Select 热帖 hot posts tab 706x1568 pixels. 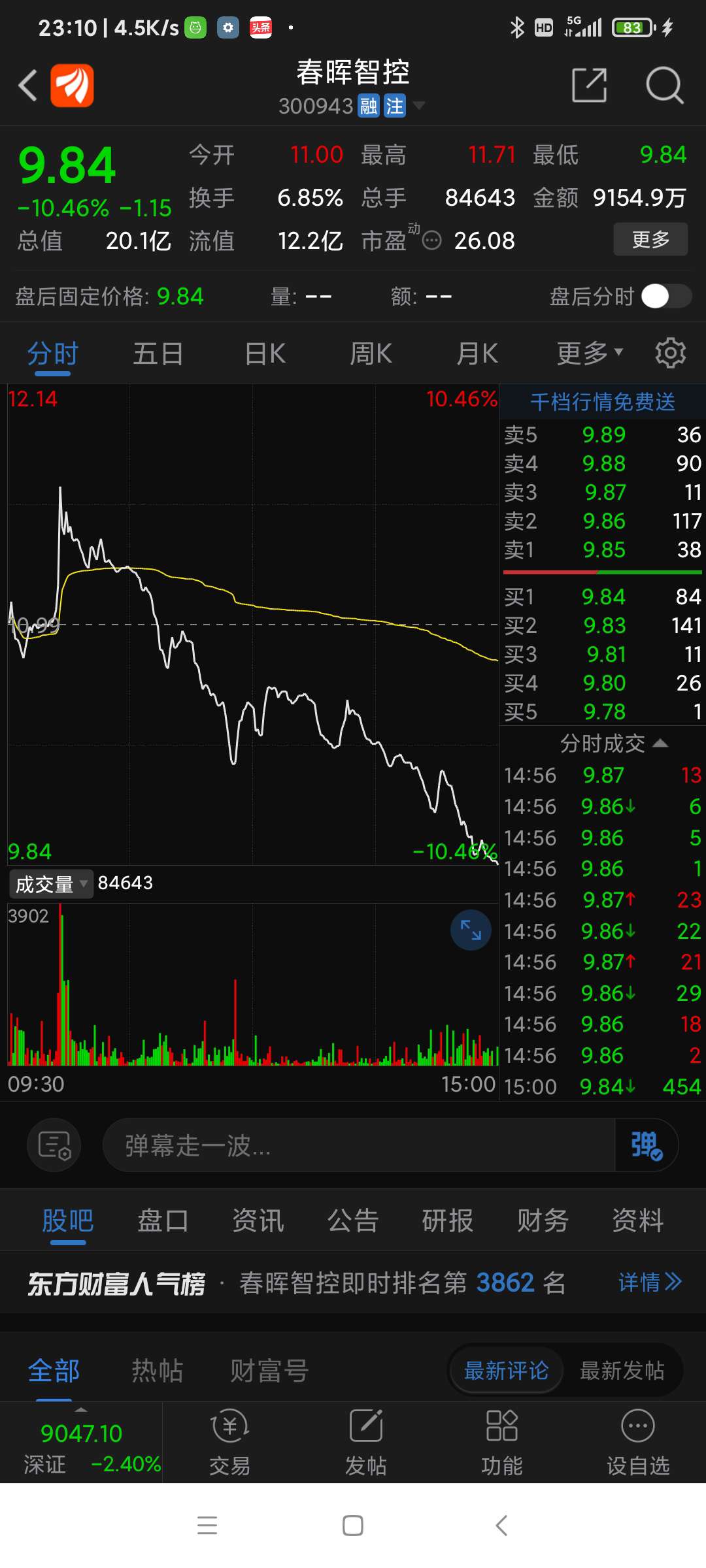point(158,1371)
